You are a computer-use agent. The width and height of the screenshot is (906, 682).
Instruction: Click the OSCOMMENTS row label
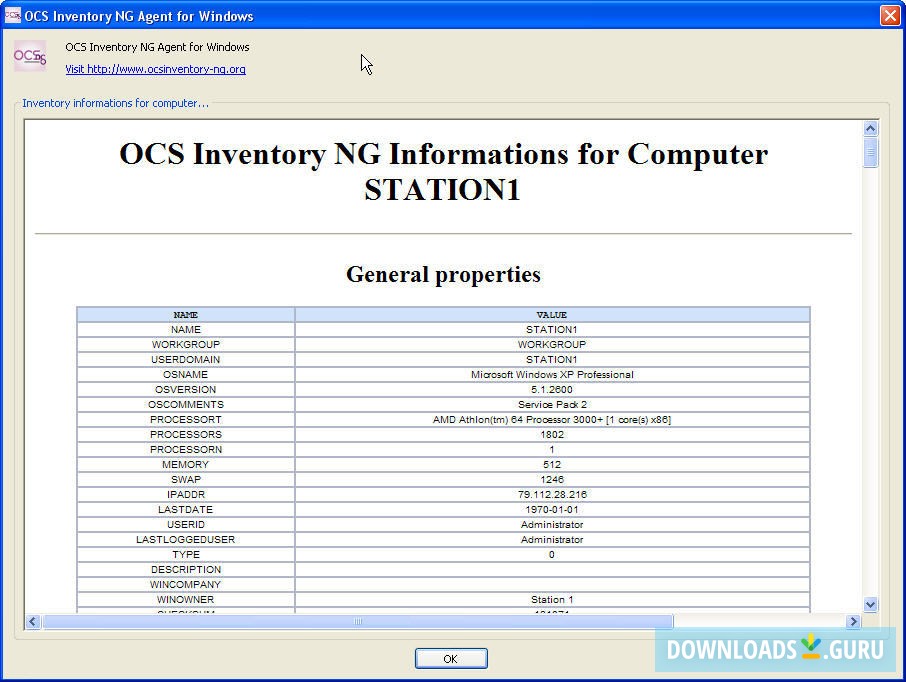tap(185, 405)
